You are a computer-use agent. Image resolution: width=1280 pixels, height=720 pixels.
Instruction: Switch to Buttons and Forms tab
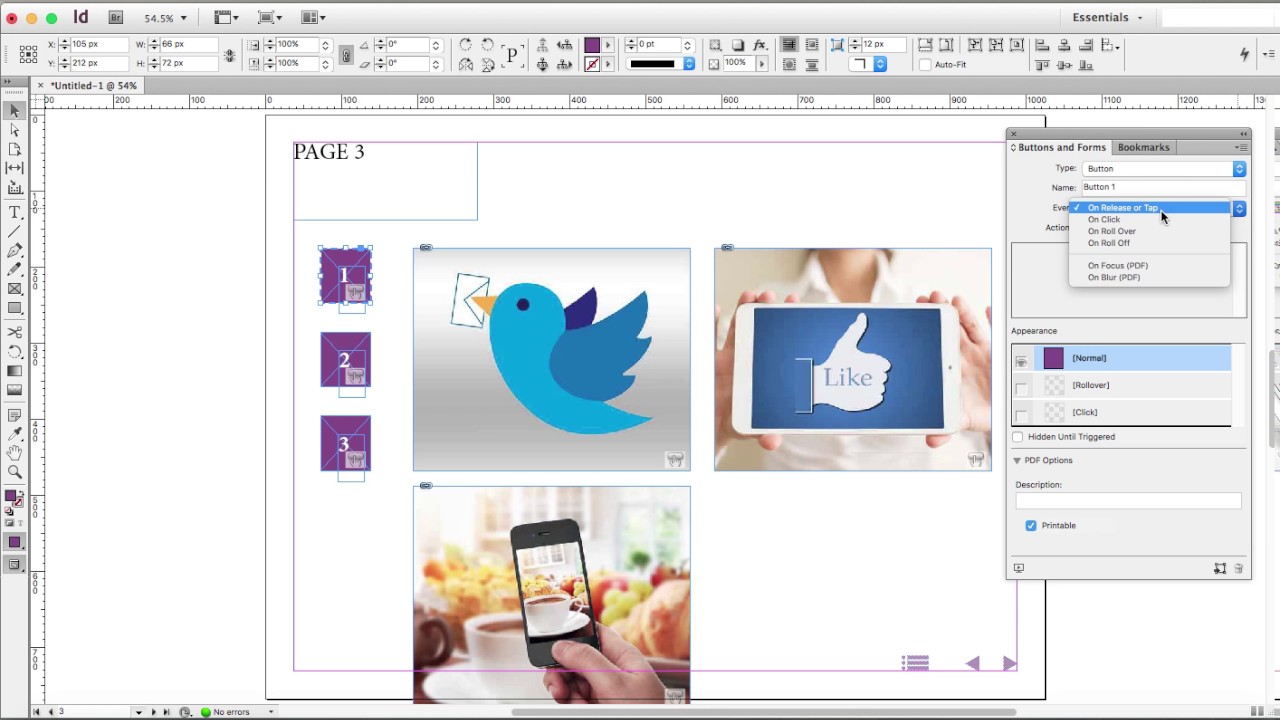tap(1061, 148)
